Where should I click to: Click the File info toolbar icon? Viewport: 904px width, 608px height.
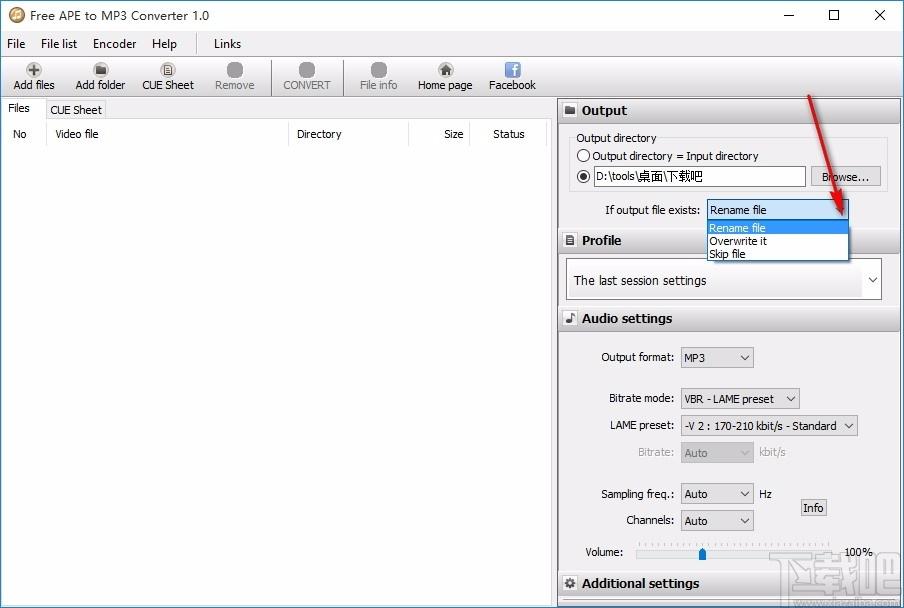379,70
